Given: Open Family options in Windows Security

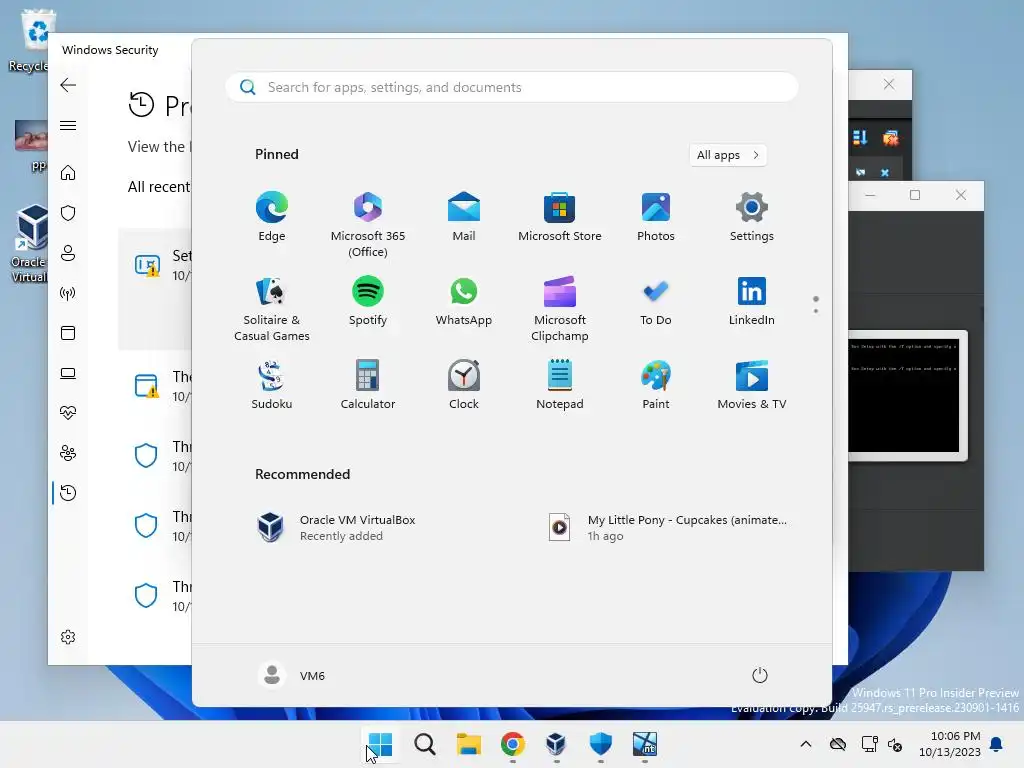Looking at the screenshot, I should 68,453.
